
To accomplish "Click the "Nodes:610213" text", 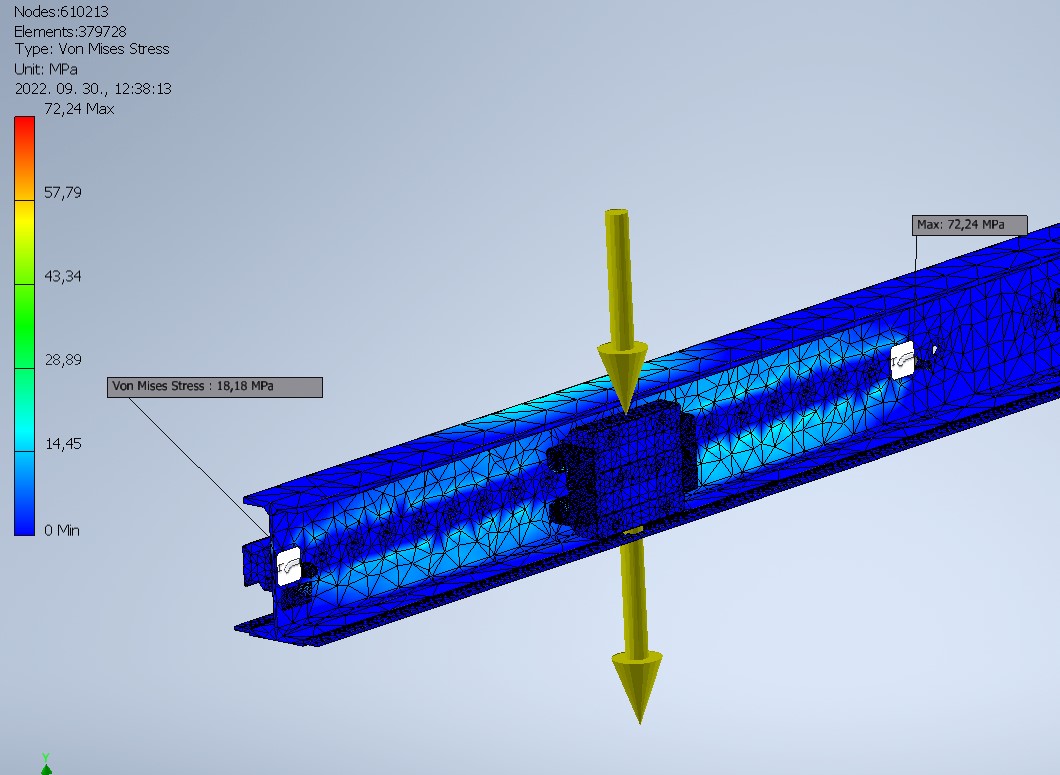I will click(61, 11).
